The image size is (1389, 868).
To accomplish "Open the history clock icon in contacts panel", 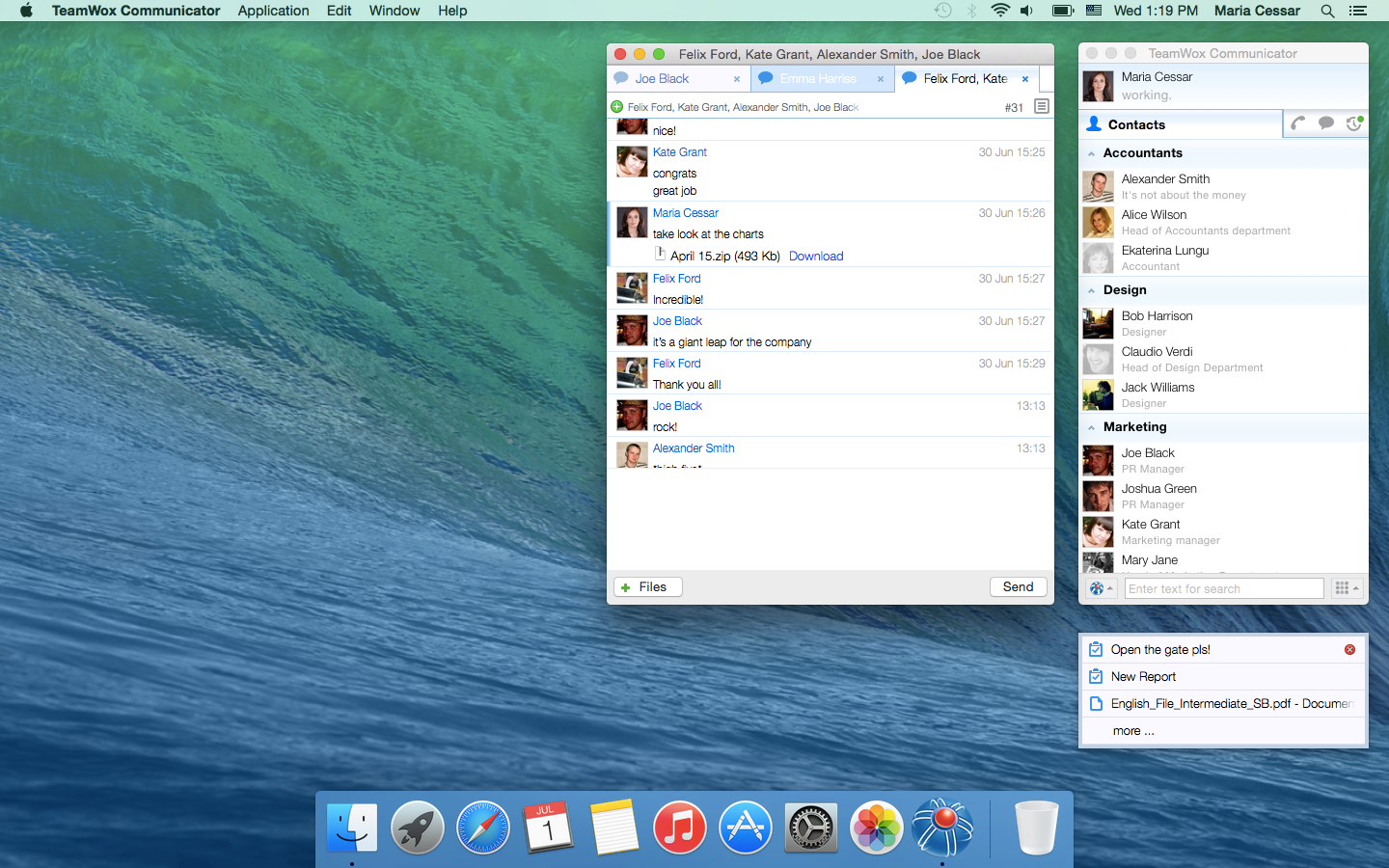I will pyautogui.click(x=1354, y=123).
